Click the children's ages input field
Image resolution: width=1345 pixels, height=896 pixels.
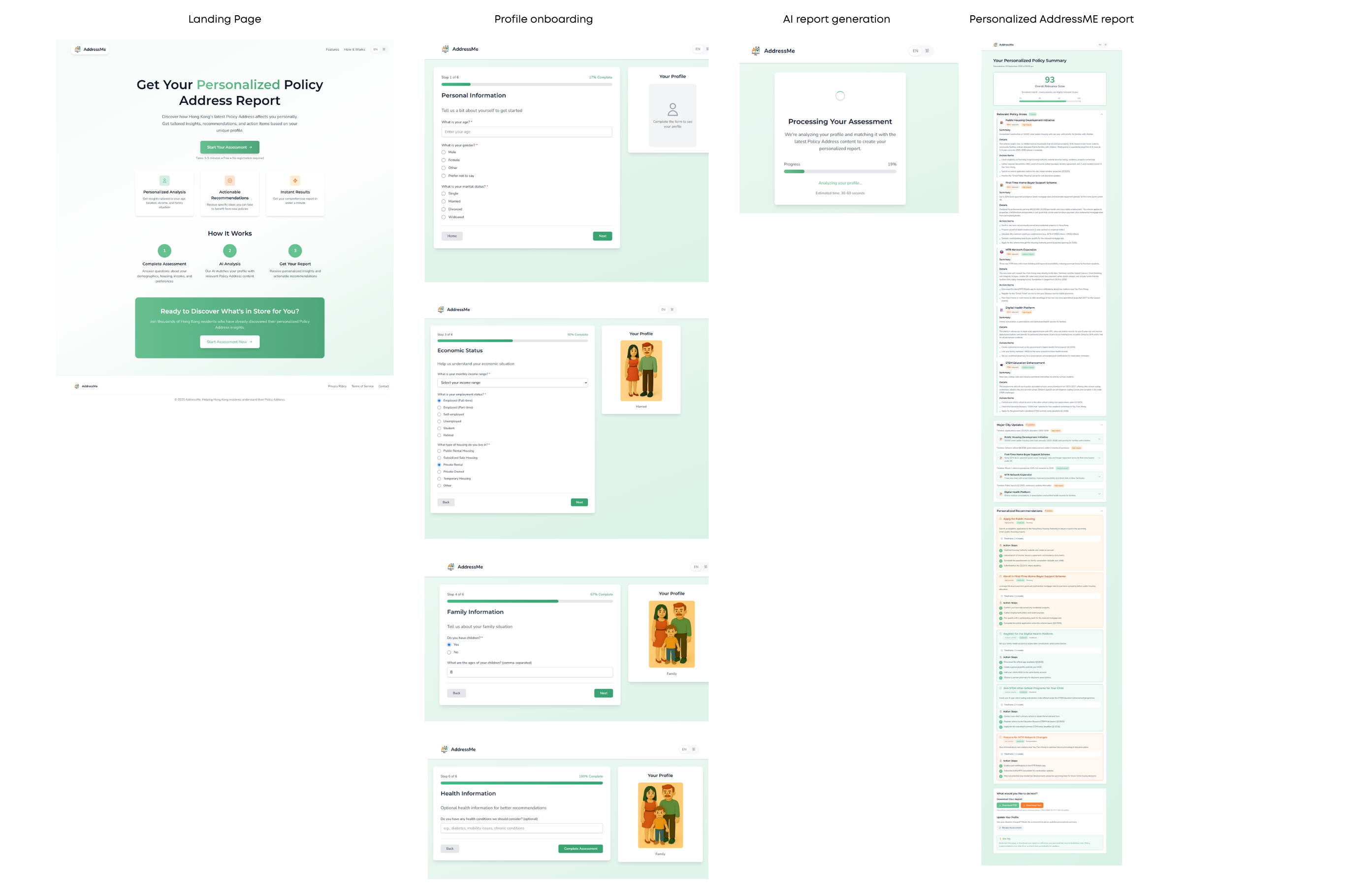[530, 672]
